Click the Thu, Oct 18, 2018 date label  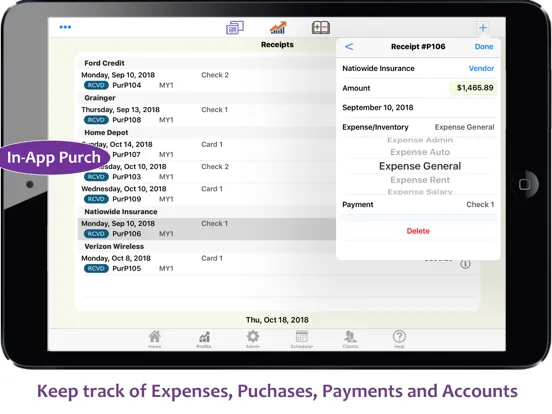pos(277,320)
